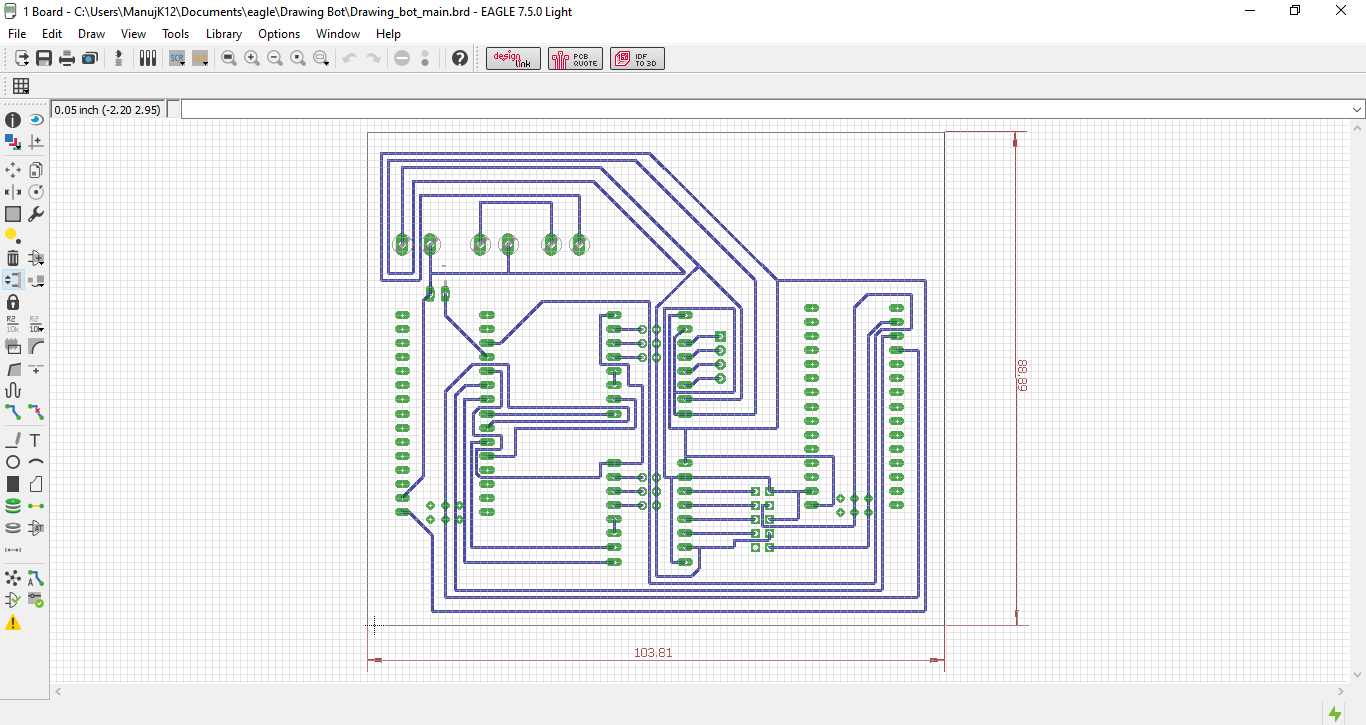Select the Via tool

pyautogui.click(x=12, y=505)
